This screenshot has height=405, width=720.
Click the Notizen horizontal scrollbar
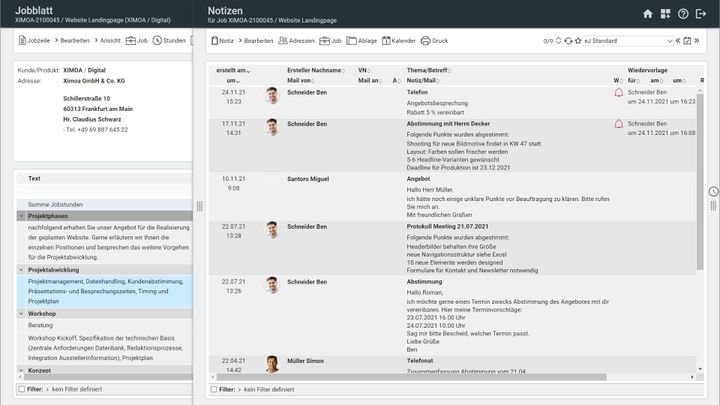(x=411, y=377)
